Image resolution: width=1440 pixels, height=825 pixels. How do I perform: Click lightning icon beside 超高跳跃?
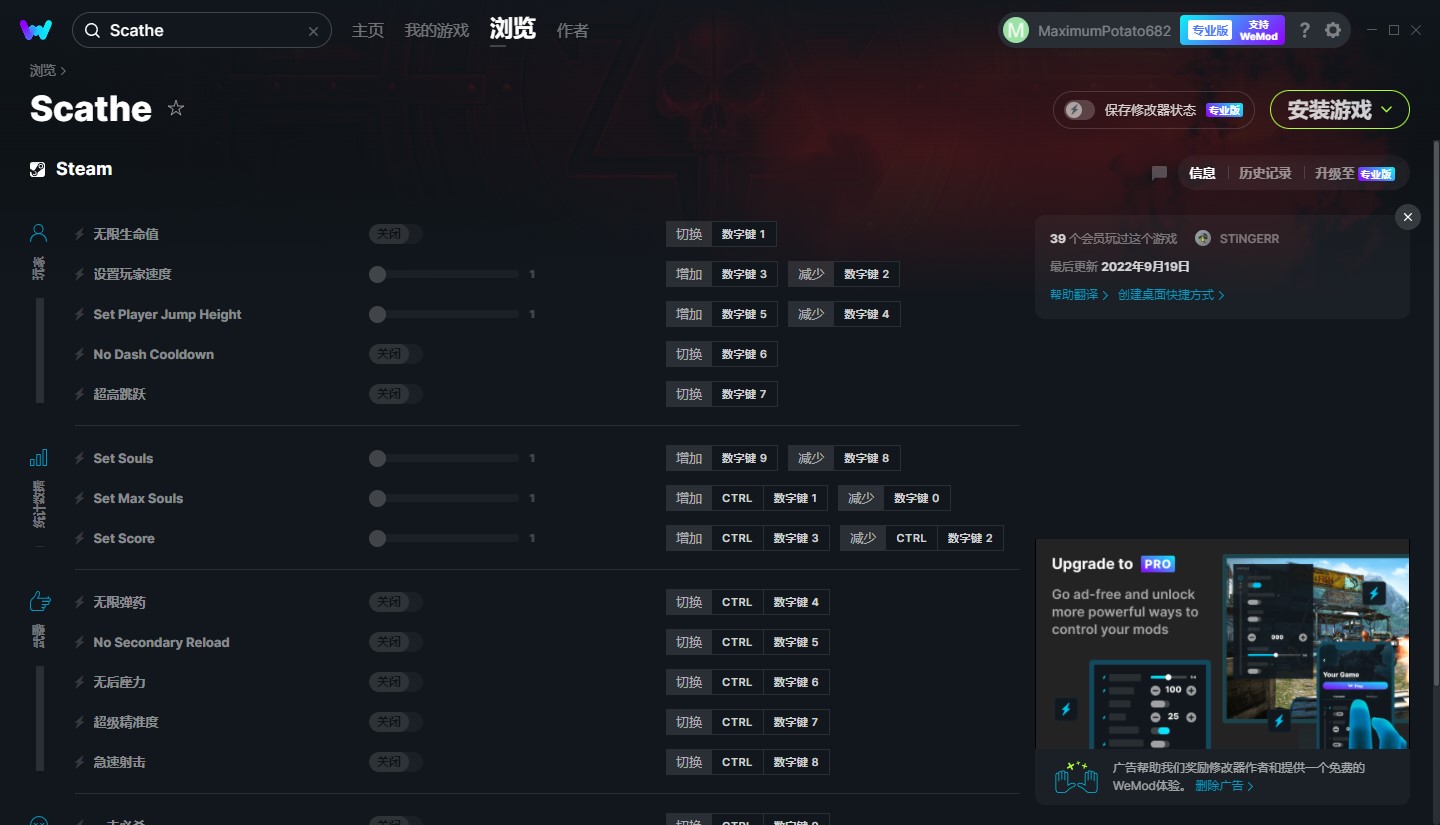tap(80, 394)
